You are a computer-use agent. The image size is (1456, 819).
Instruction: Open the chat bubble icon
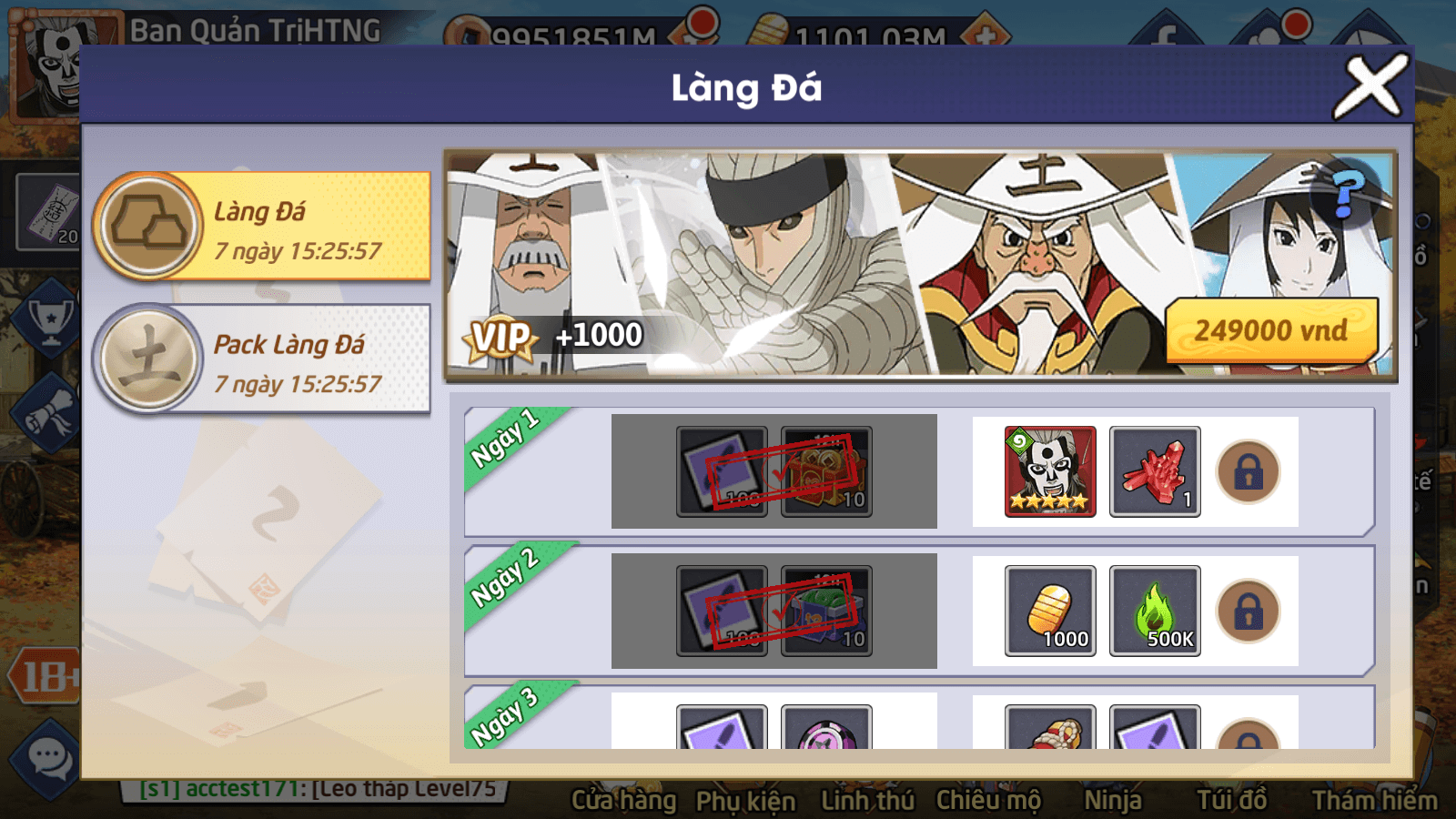click(x=47, y=758)
